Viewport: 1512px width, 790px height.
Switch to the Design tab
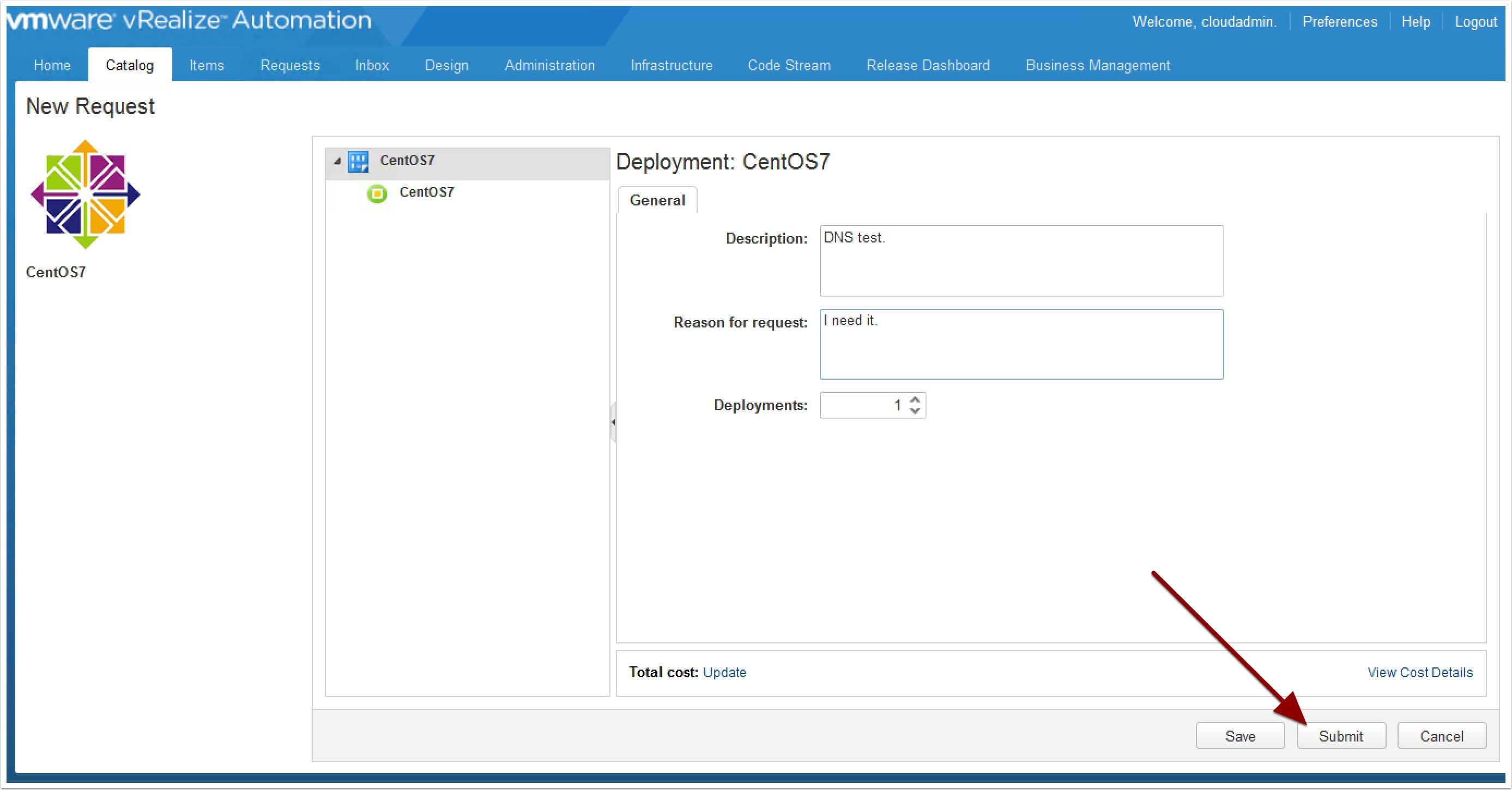(446, 65)
